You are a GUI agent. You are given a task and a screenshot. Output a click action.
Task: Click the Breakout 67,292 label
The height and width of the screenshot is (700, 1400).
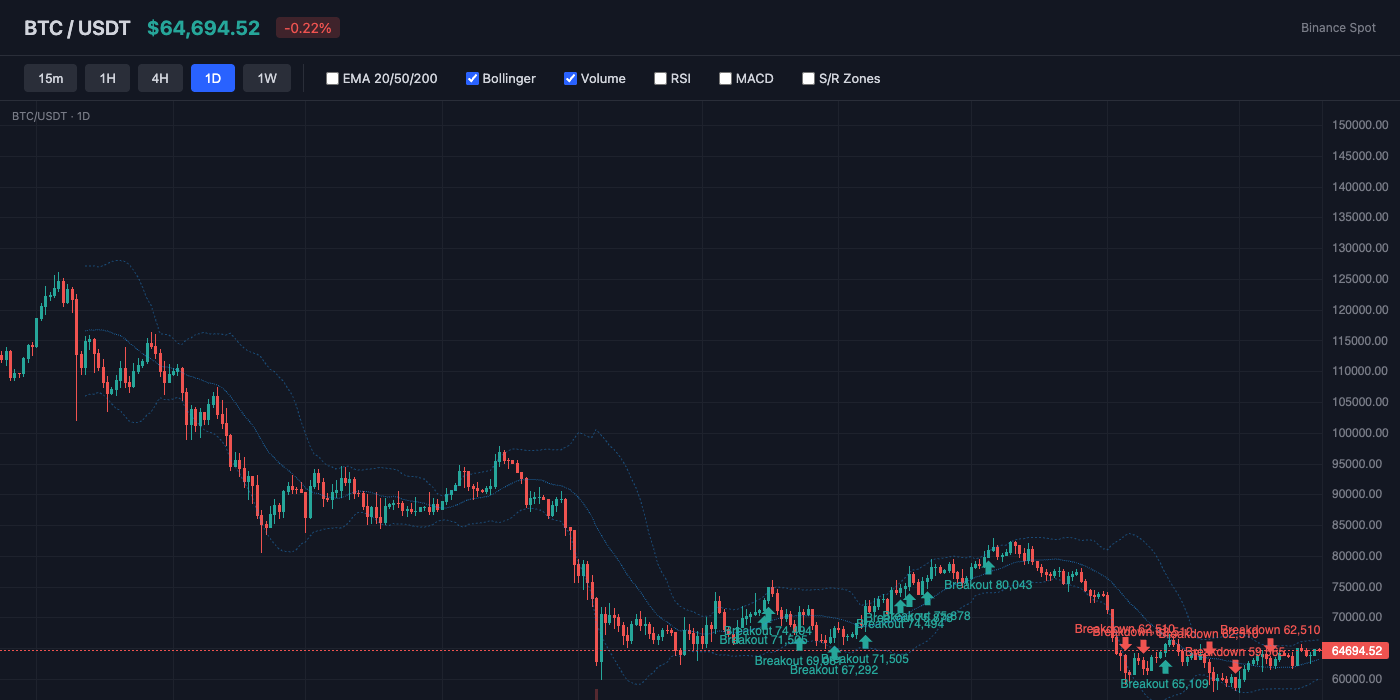[x=834, y=670]
